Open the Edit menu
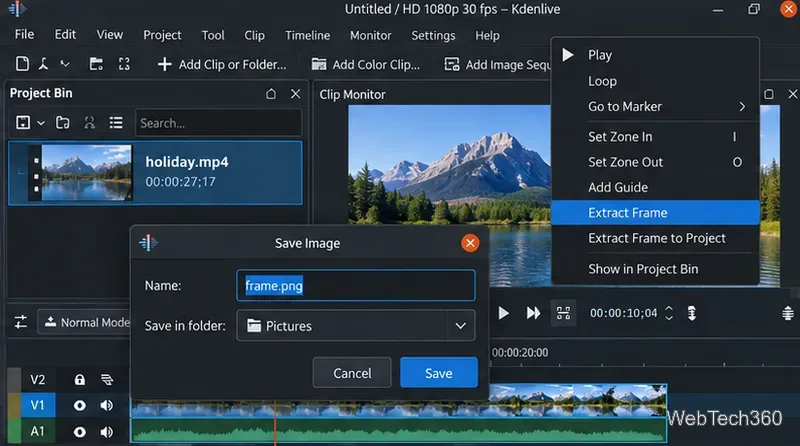This screenshot has width=800, height=446. tap(65, 35)
